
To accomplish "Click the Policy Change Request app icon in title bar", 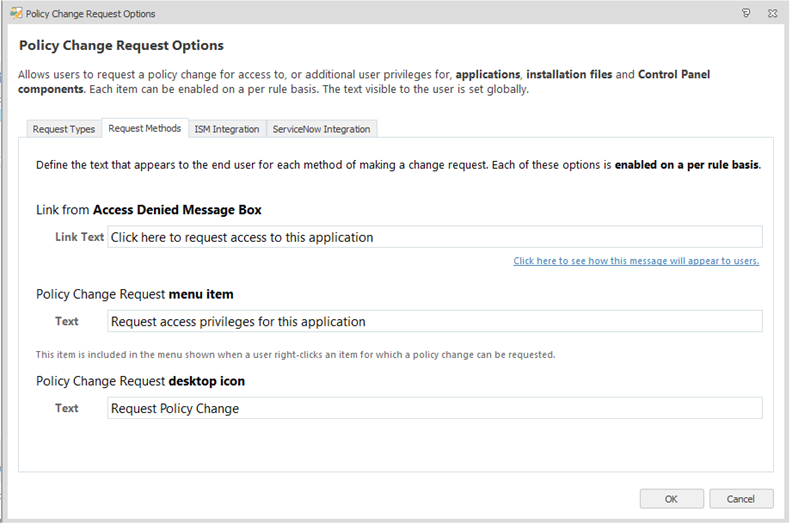I will (x=14, y=14).
